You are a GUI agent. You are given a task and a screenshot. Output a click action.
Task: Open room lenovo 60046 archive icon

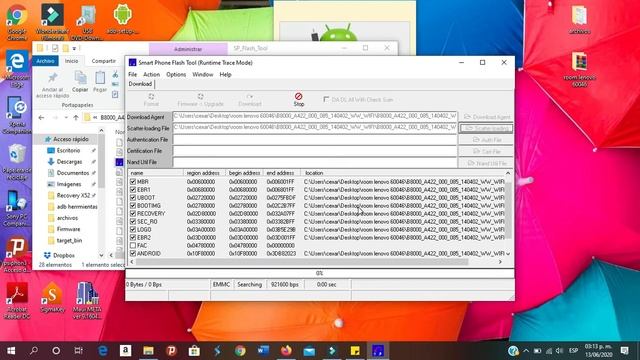coord(580,69)
